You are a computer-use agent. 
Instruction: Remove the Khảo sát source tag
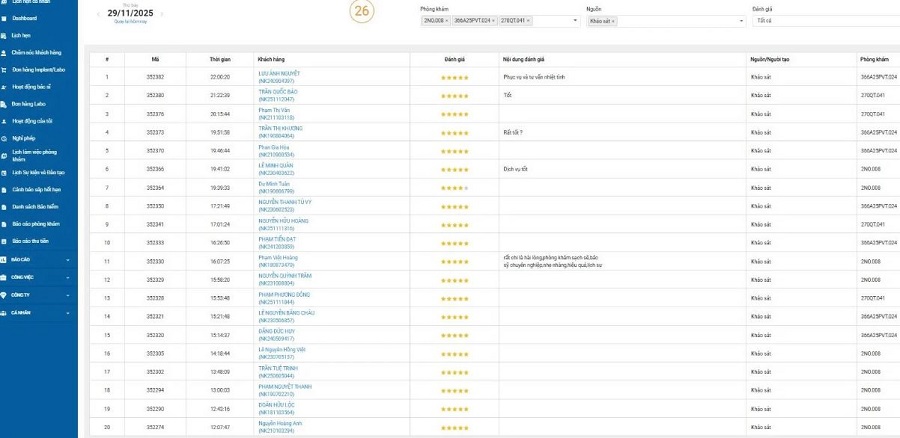tap(614, 20)
